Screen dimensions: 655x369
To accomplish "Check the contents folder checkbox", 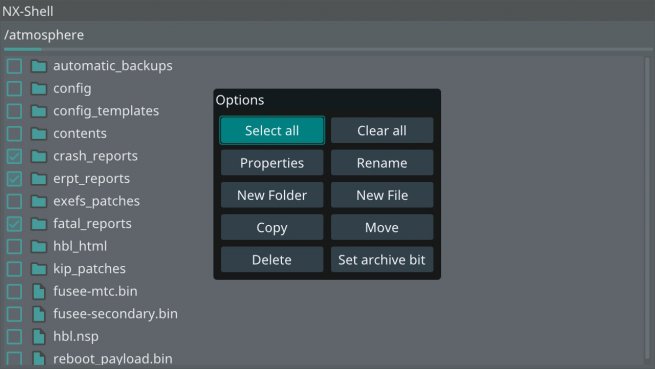I will [x=14, y=134].
